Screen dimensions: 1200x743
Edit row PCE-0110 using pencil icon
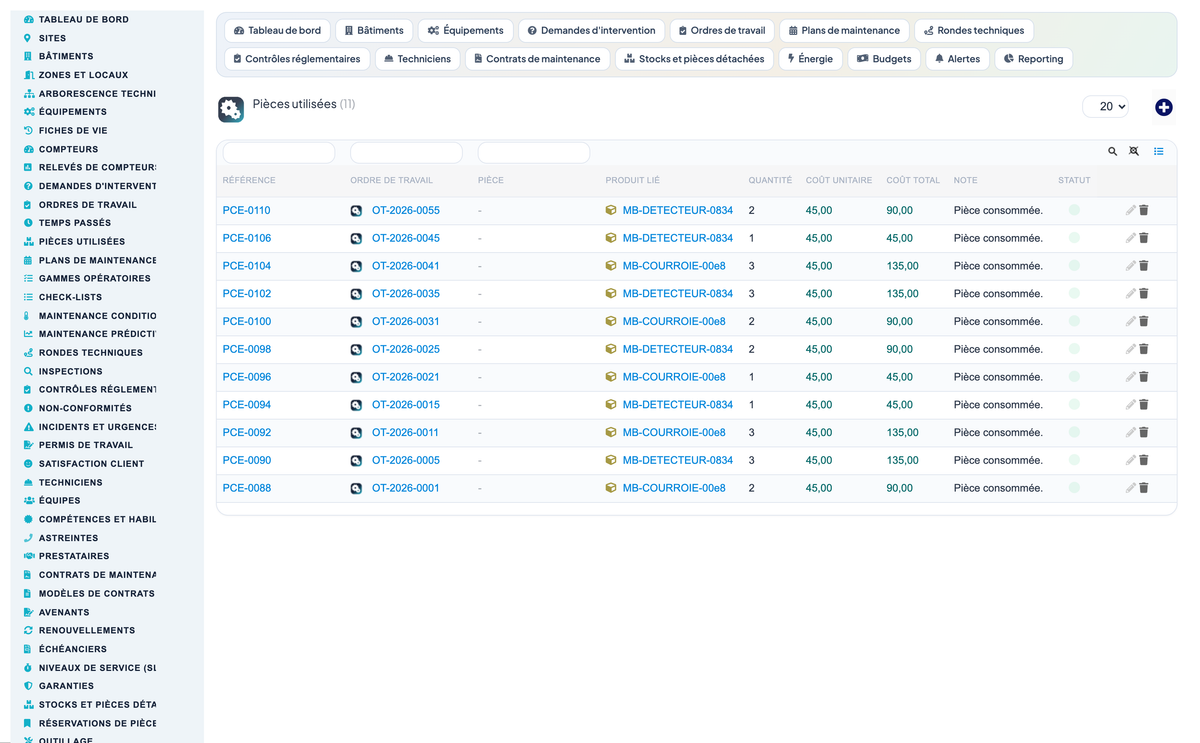(1130, 210)
